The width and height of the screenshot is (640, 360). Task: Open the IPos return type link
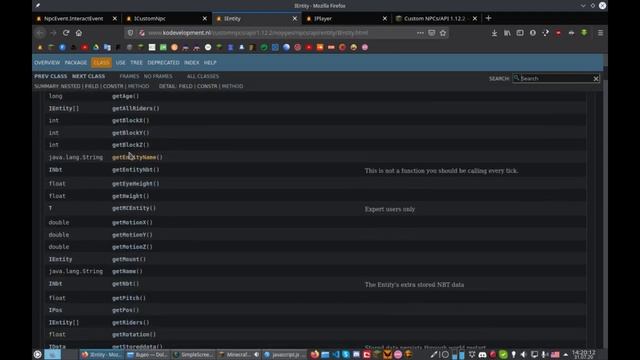(x=55, y=310)
